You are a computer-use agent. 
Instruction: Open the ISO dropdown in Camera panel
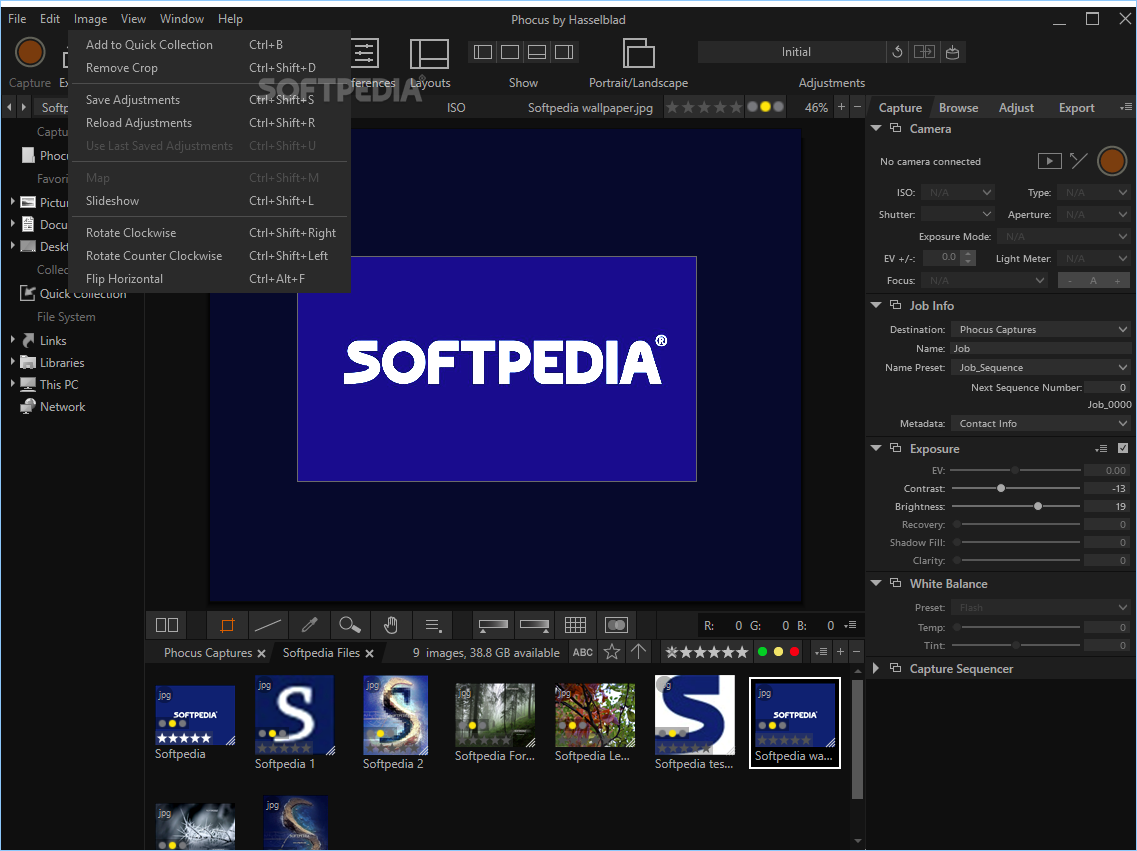(x=957, y=192)
